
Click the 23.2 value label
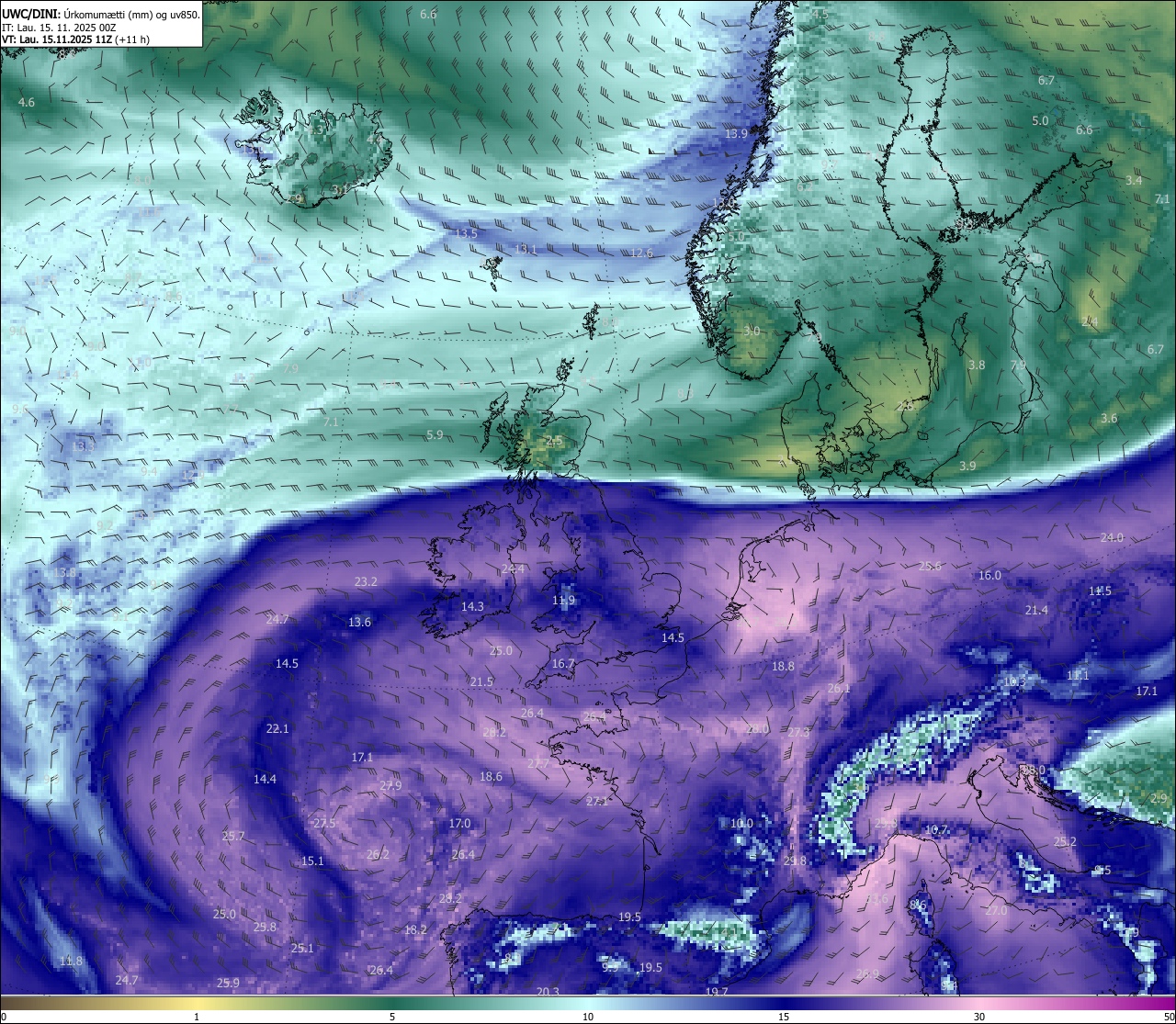click(x=366, y=581)
